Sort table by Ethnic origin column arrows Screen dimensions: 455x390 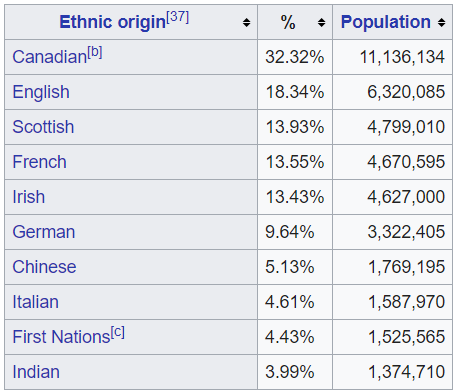246,23
